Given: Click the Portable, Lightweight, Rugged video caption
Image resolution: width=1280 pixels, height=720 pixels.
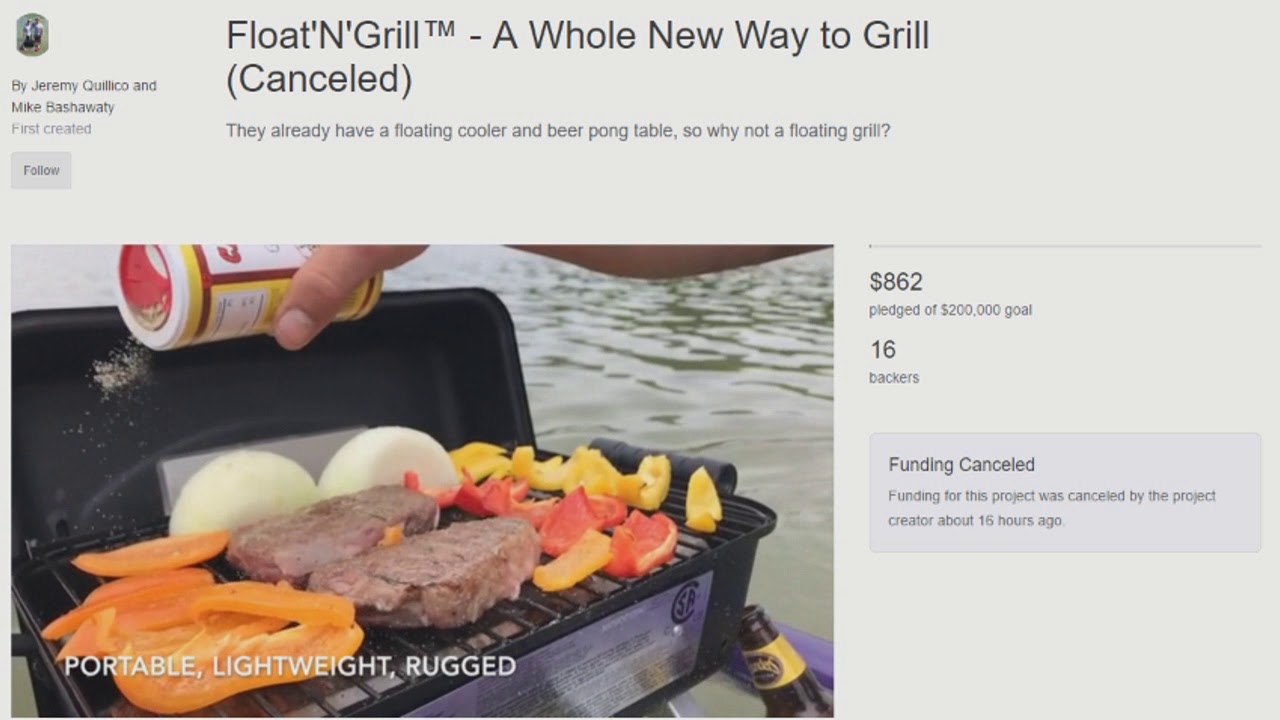Looking at the screenshot, I should (x=290, y=666).
